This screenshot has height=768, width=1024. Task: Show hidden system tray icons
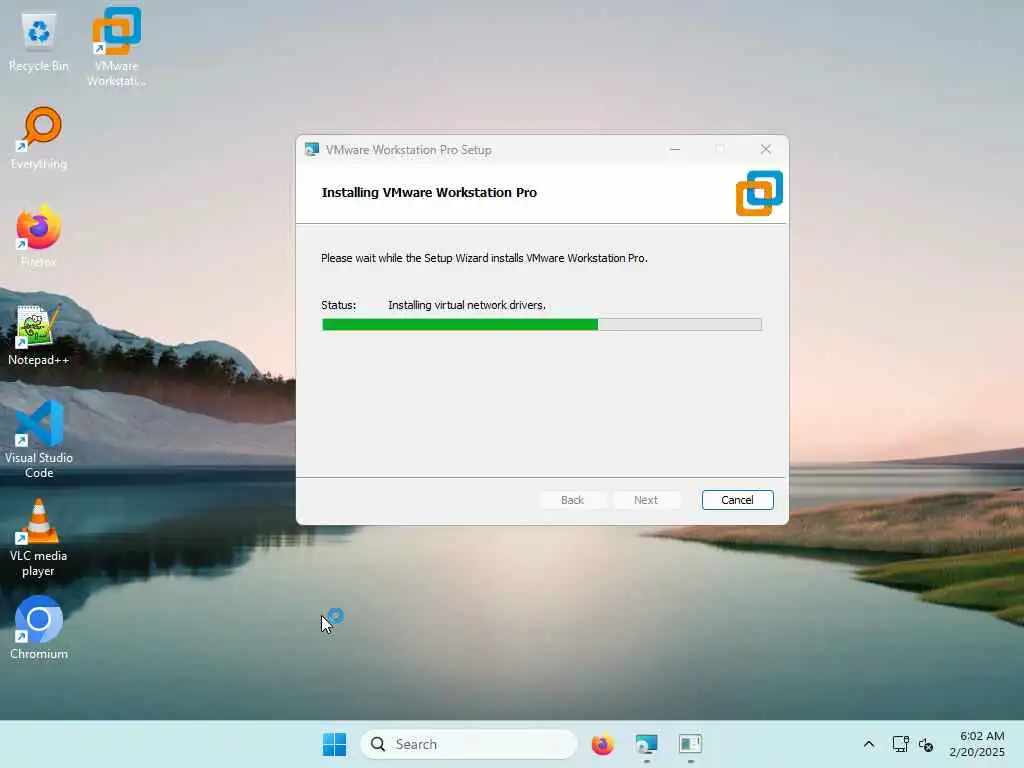[x=869, y=744]
